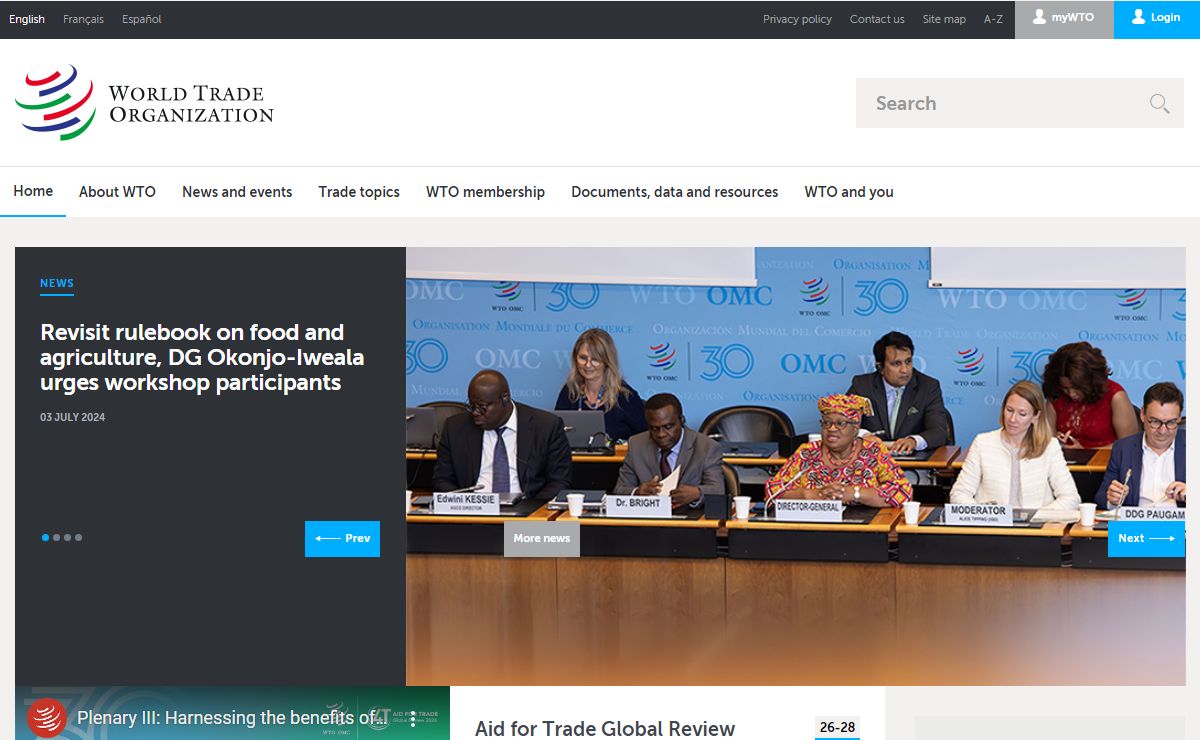Open the workshop panel photo
The width and height of the screenshot is (1200, 740).
[795, 466]
